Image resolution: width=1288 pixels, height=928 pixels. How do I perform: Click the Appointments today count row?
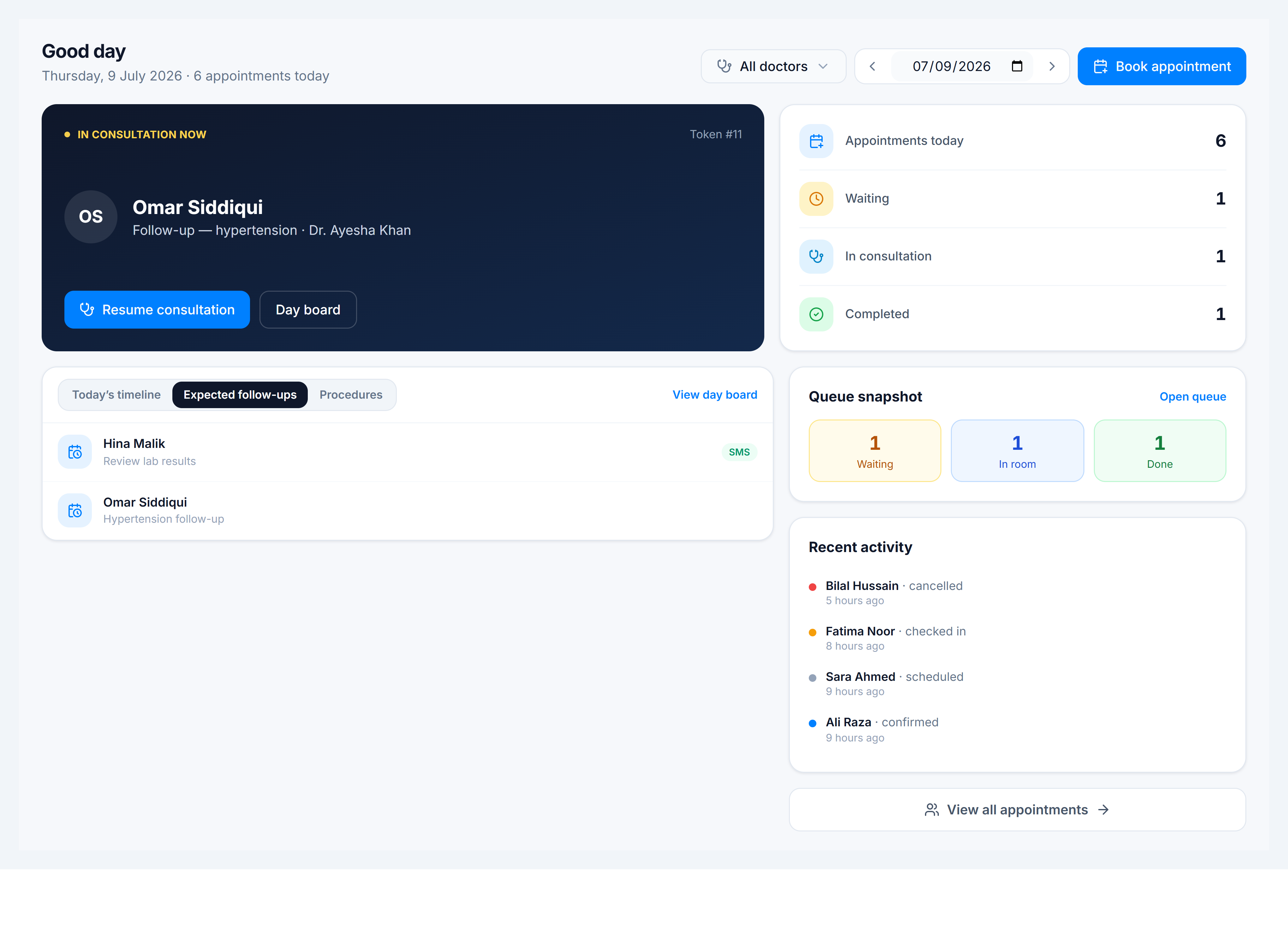pos(1013,141)
